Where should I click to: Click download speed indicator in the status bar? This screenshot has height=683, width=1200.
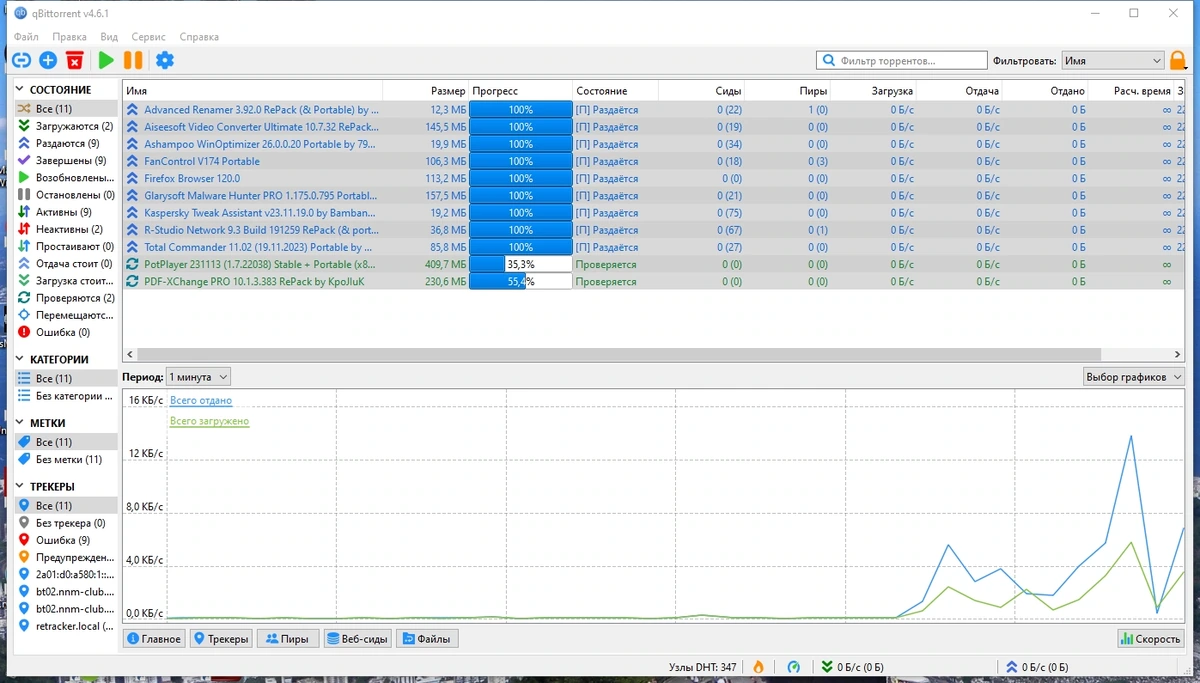click(x=852, y=667)
